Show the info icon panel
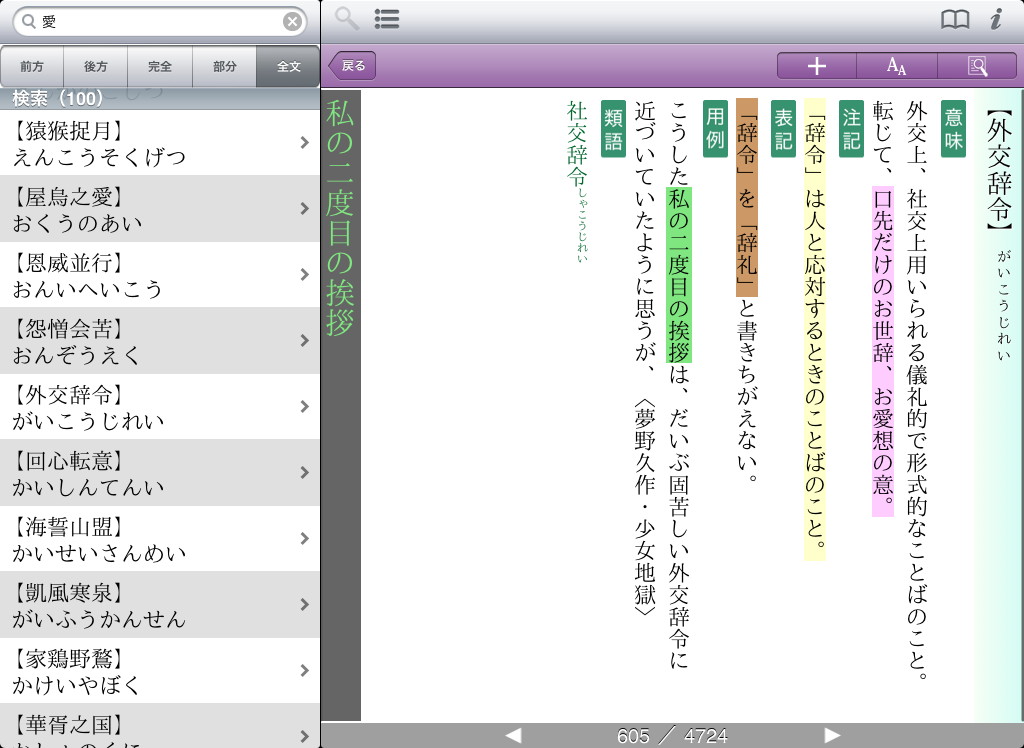The image size is (1024, 748). [x=996, y=19]
